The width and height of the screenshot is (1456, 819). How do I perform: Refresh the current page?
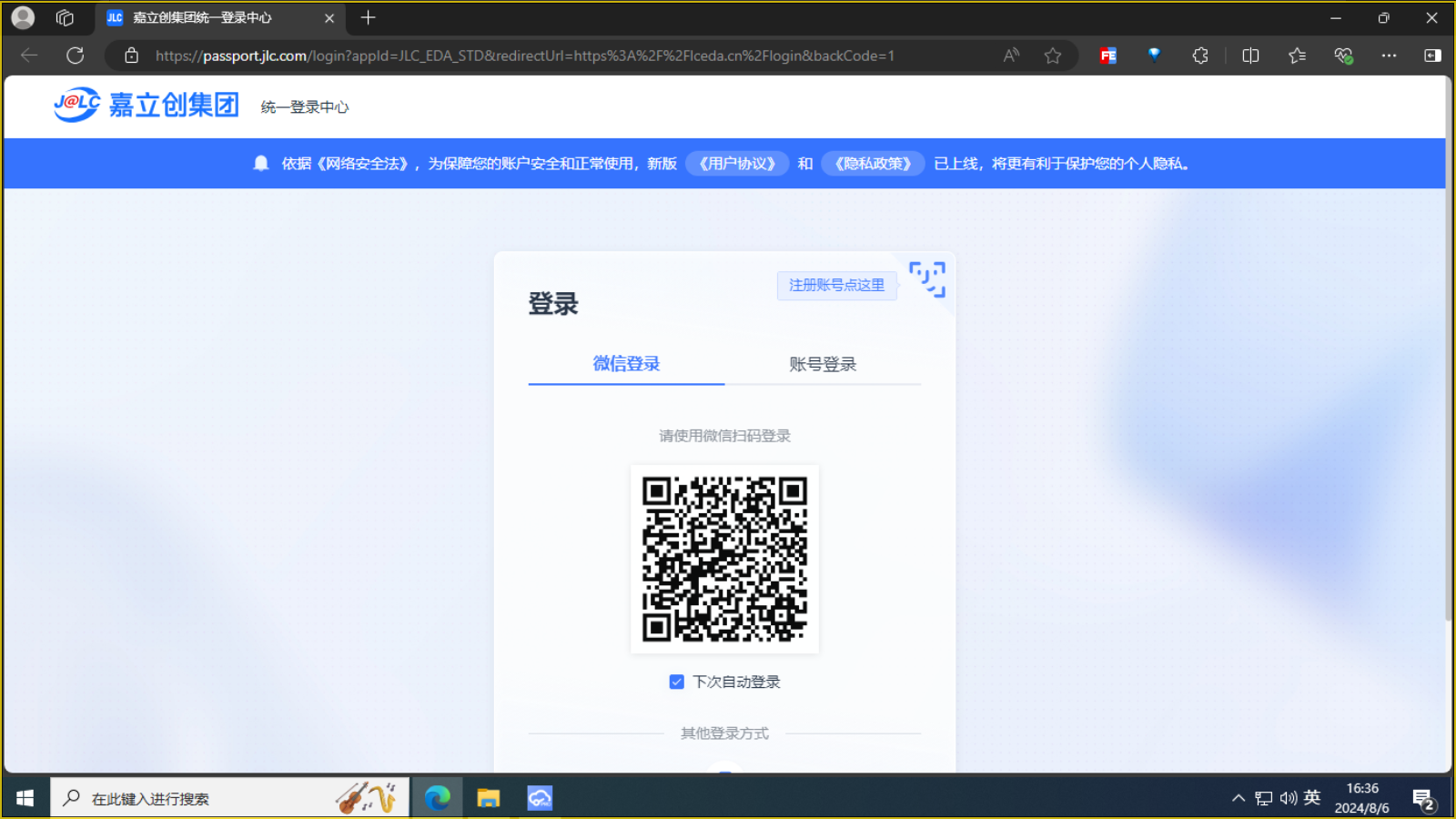76,56
